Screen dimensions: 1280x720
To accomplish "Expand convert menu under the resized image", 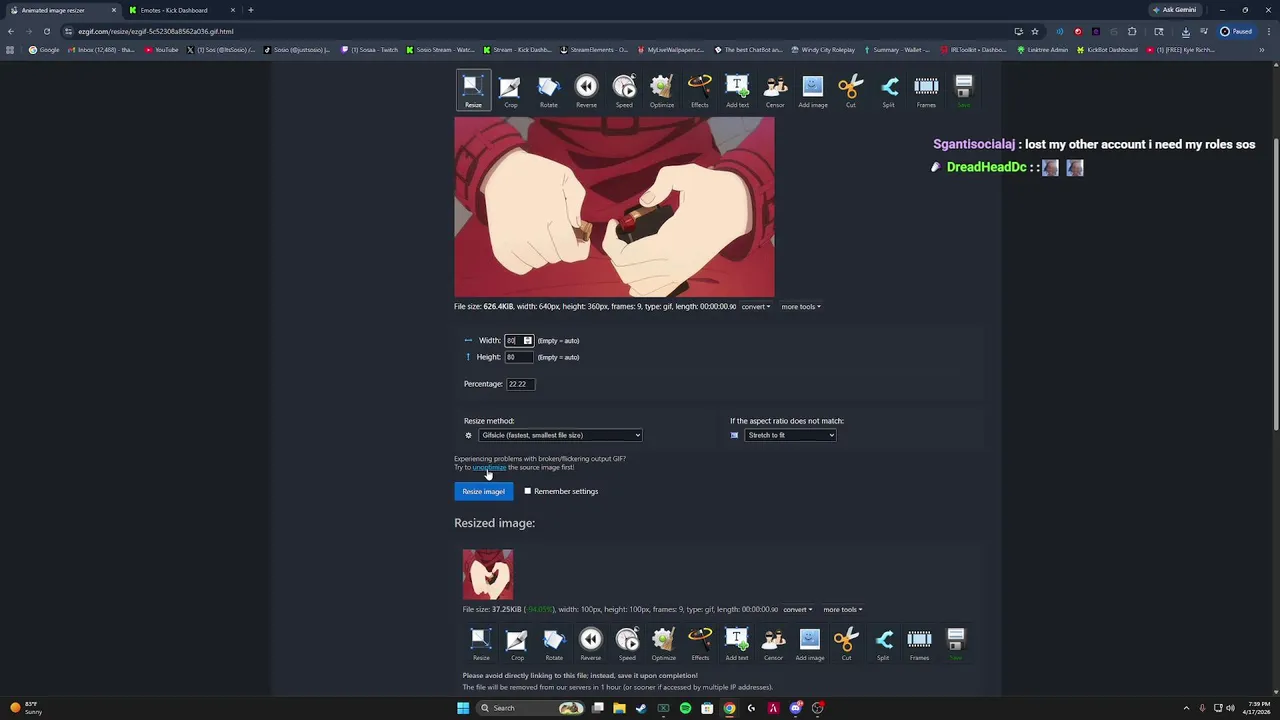I will 797,609.
